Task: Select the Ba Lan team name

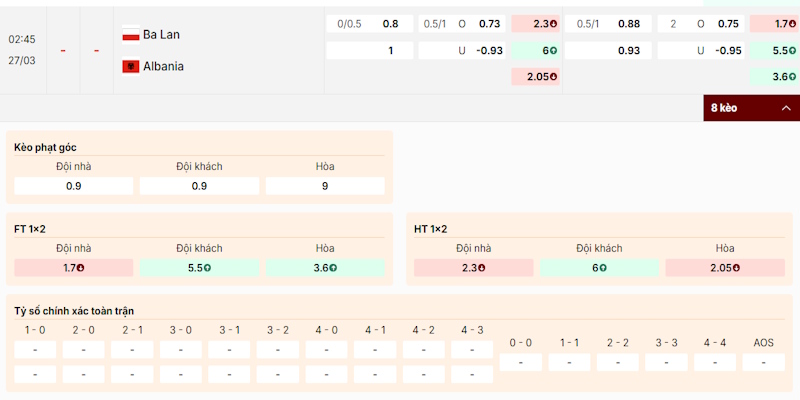Action: (x=163, y=34)
